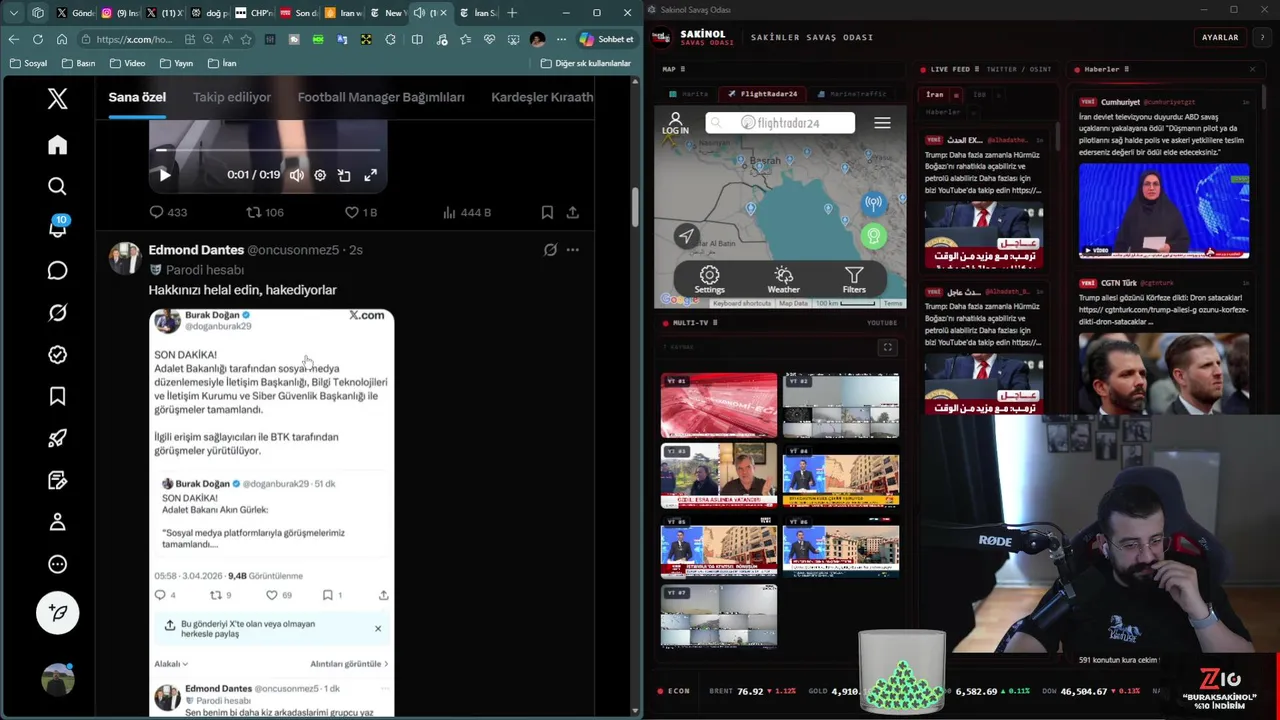Enter fullscreen on tweet video
Image resolution: width=1280 pixels, height=720 pixels.
[x=370, y=175]
